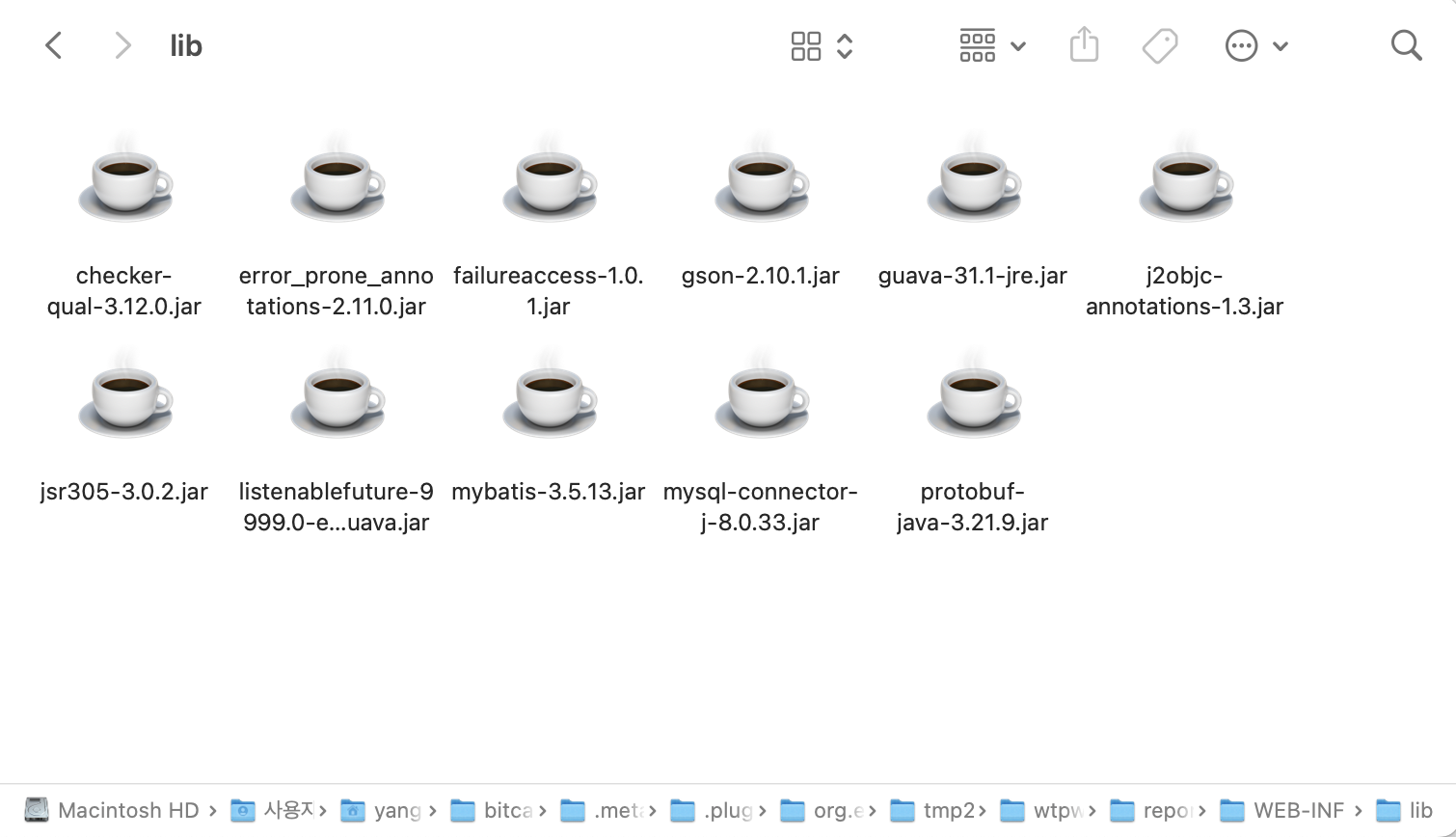Screen dimensions: 1456x837
Task: Click the checker-qual-3.12.0.jar file name
Action: (124, 291)
